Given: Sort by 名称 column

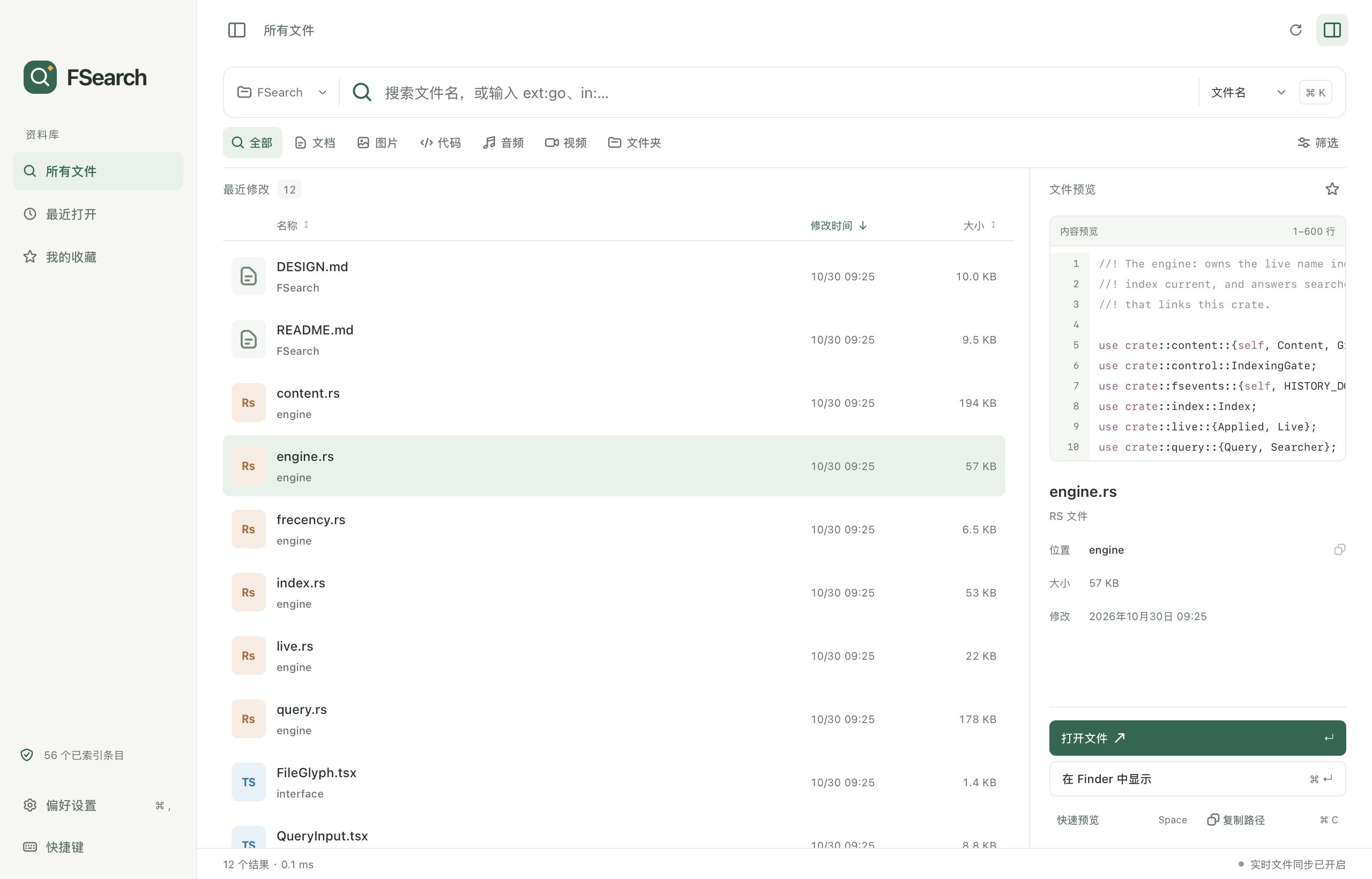Looking at the screenshot, I should (293, 226).
